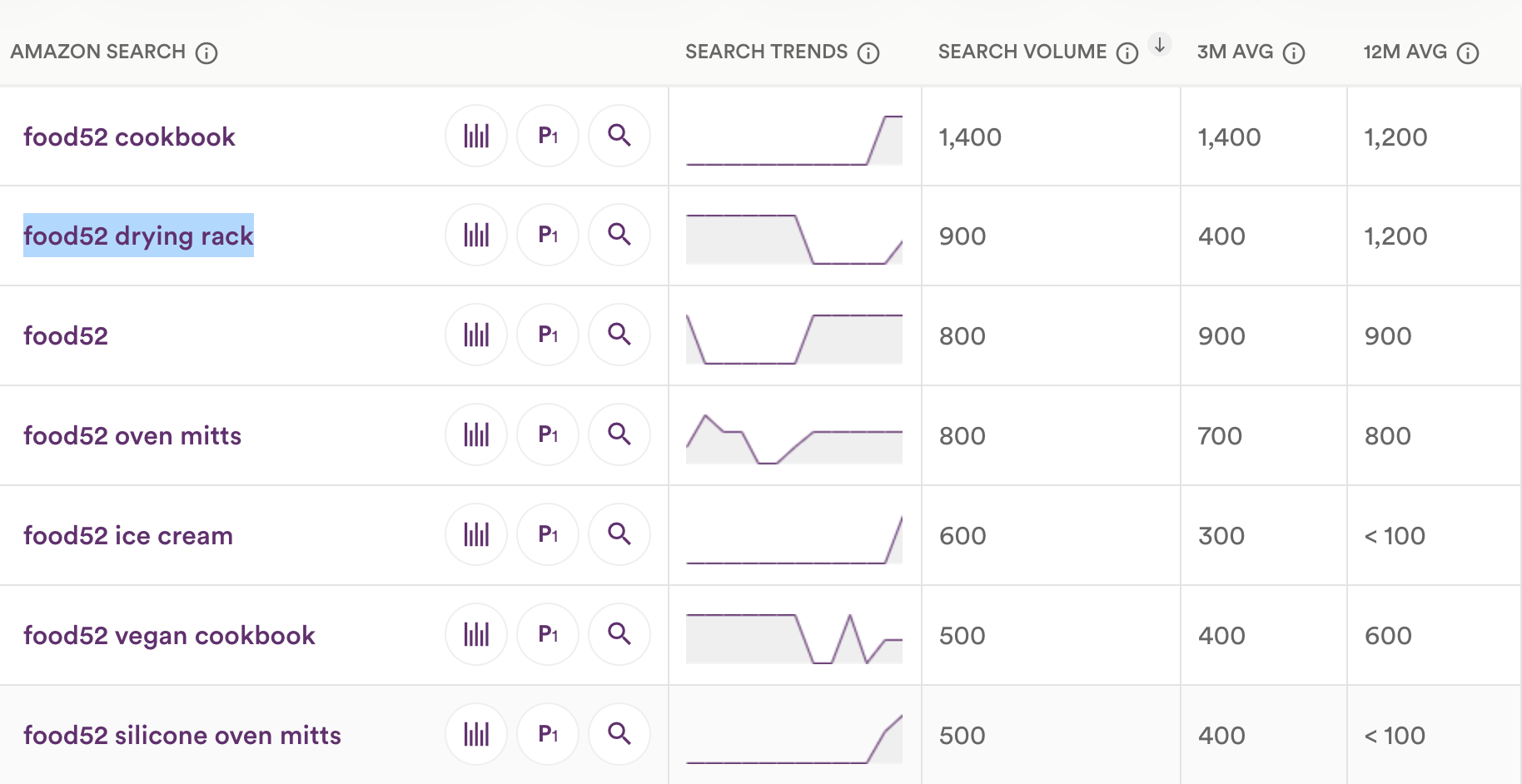
Task: Select search volume 900 for food52 drying rack
Action: tap(962, 236)
